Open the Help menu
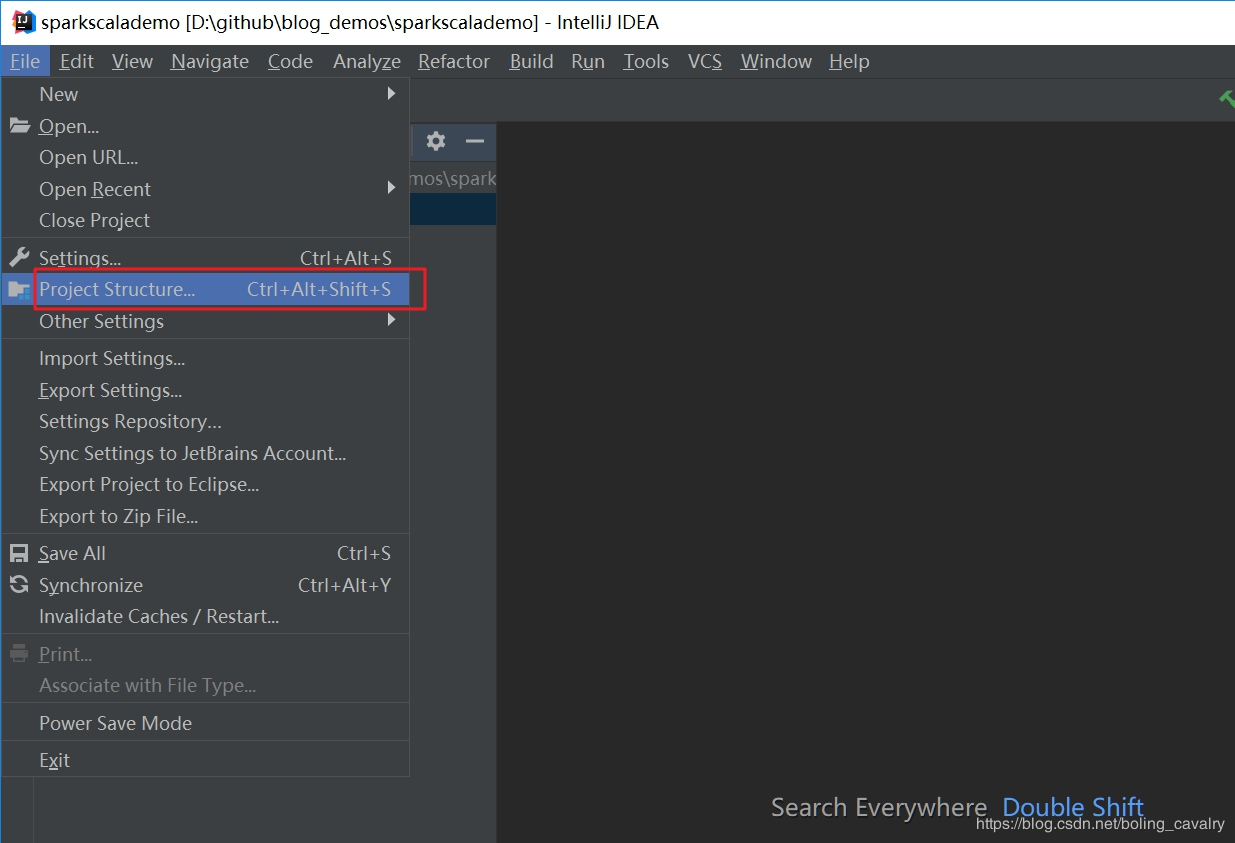The width and height of the screenshot is (1235, 843). click(x=849, y=61)
